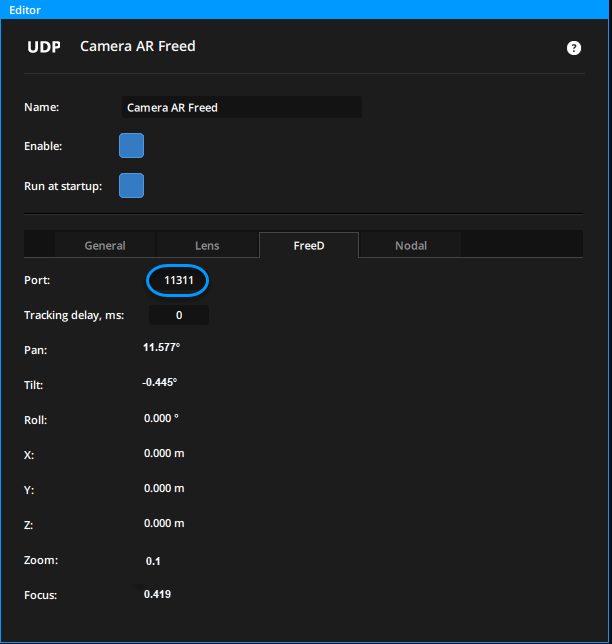The height and width of the screenshot is (644, 612).
Task: Click the blank tab left of General
Action: pyautogui.click(x=39, y=245)
